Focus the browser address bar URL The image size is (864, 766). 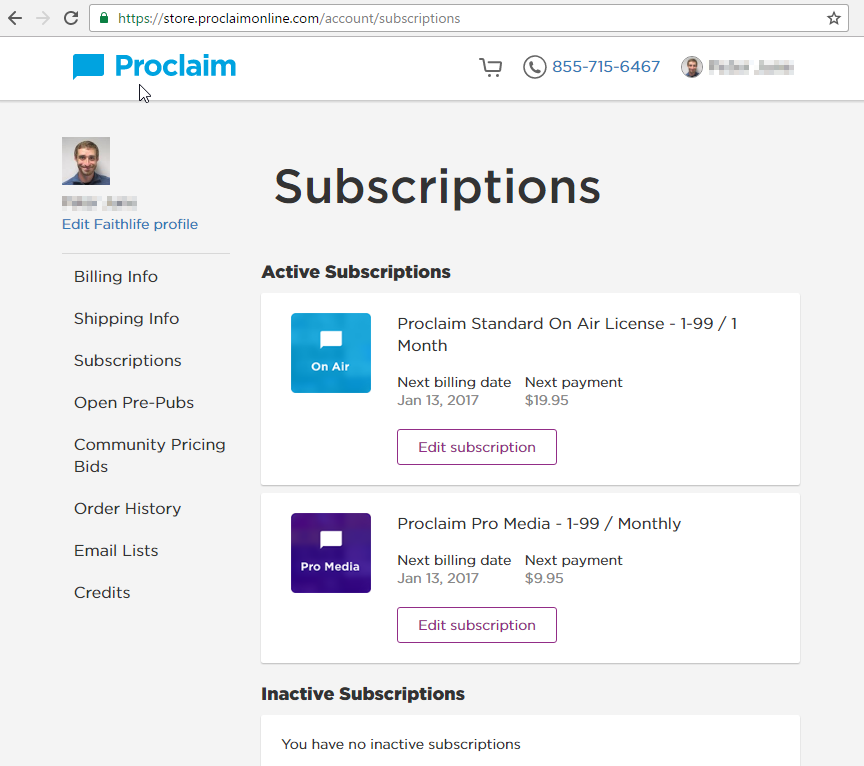[x=468, y=18]
